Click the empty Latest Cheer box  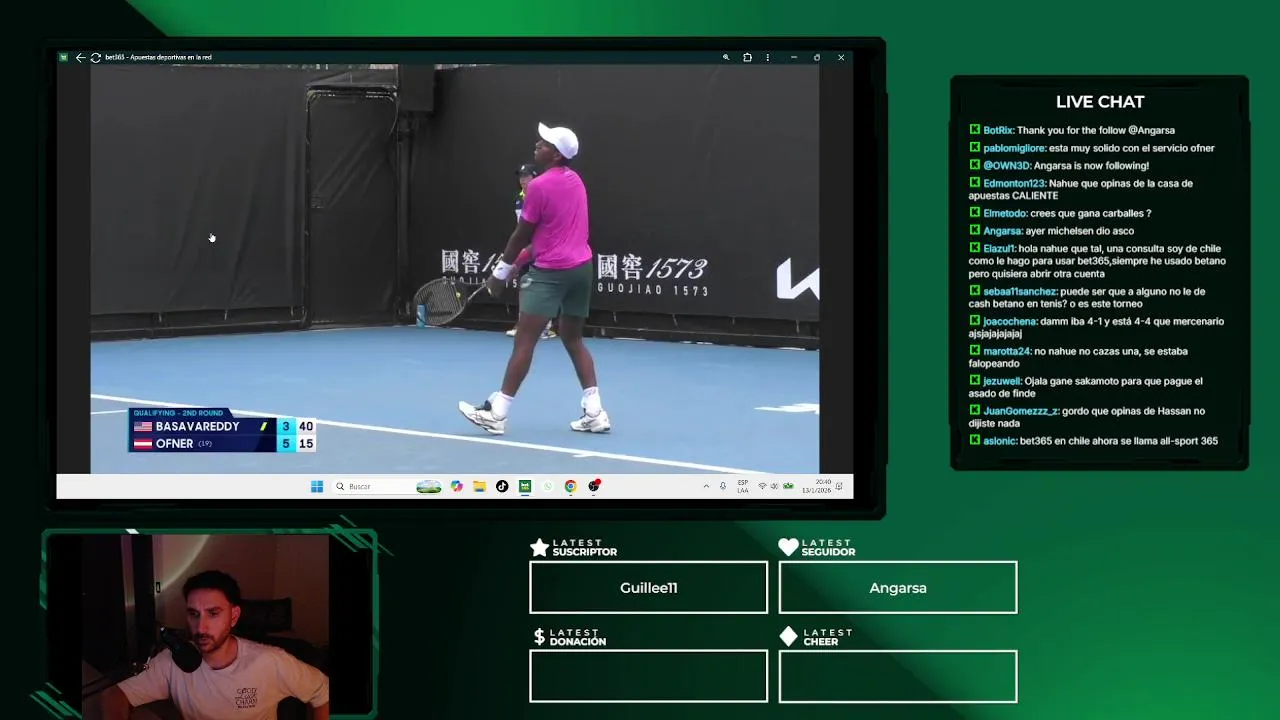tap(898, 676)
